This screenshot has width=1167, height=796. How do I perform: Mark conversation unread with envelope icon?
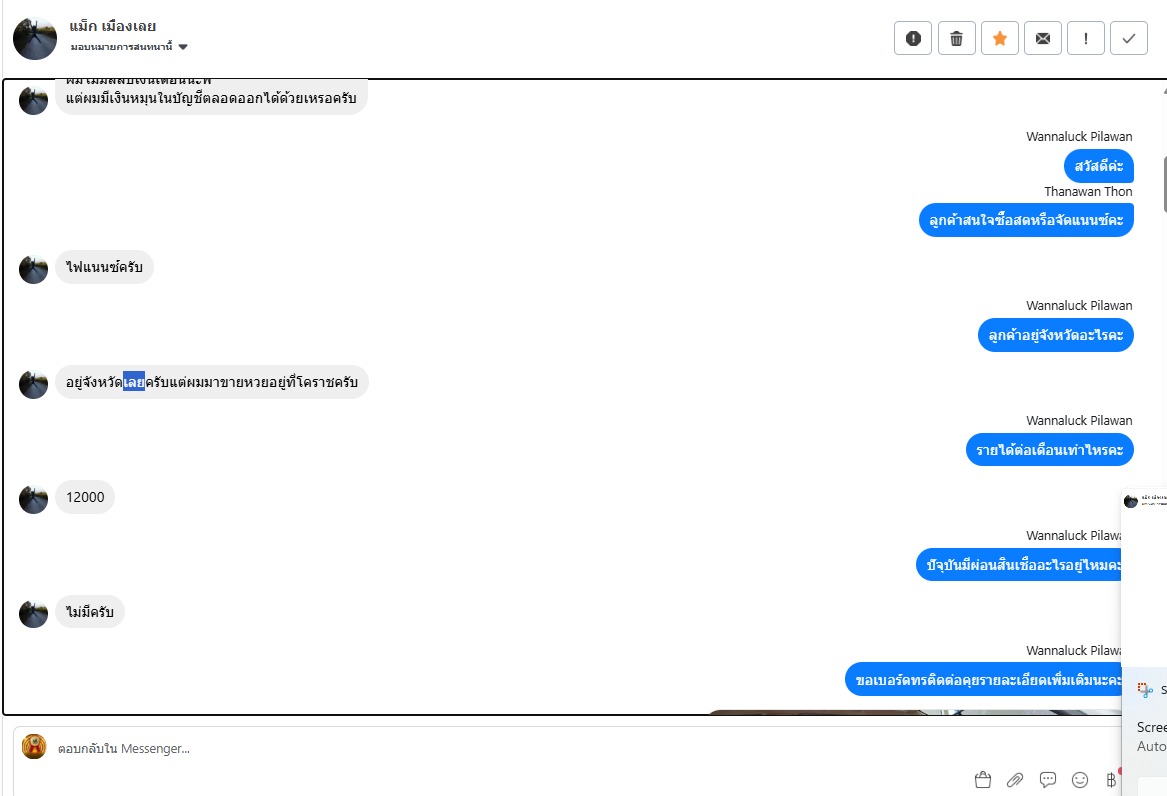coord(1043,39)
